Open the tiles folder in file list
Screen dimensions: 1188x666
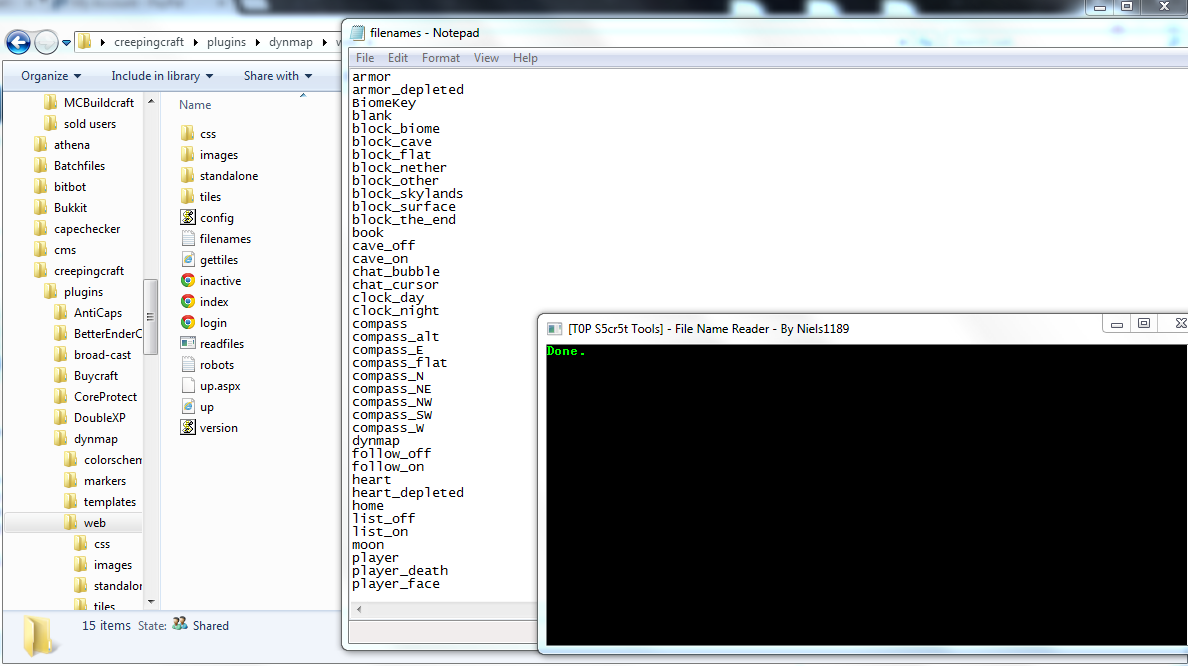(201, 197)
